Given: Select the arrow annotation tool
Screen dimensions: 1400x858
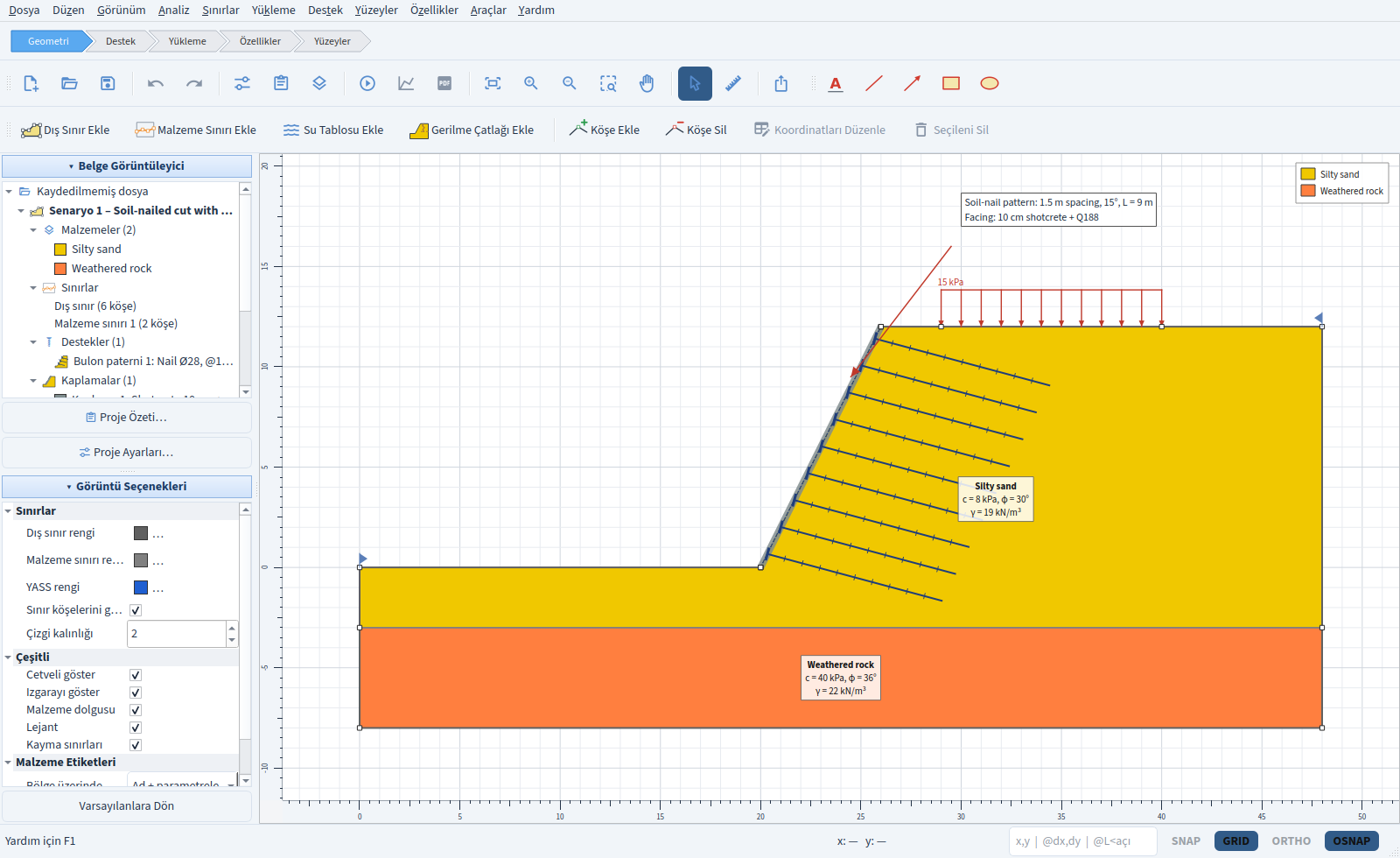Looking at the screenshot, I should [913, 83].
